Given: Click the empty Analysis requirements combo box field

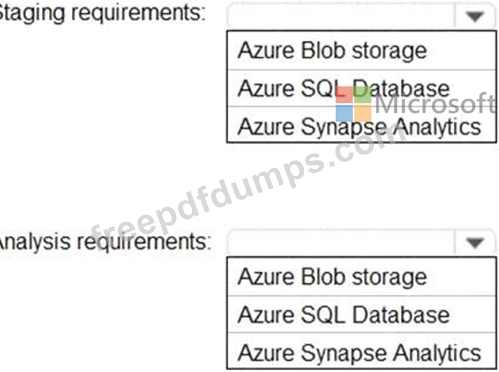Looking at the screenshot, I should [341, 242].
